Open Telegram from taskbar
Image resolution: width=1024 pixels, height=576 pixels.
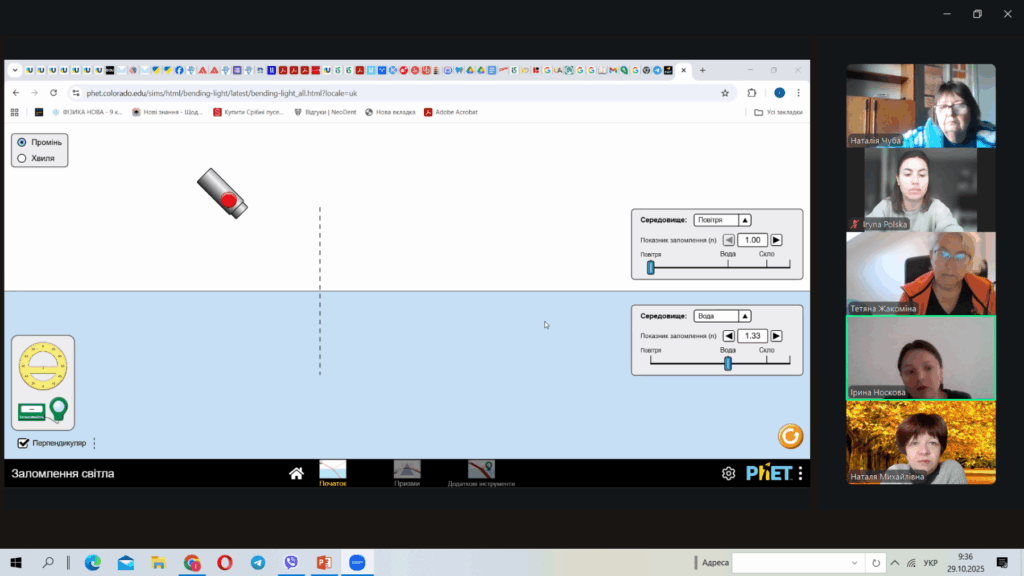pos(258,562)
